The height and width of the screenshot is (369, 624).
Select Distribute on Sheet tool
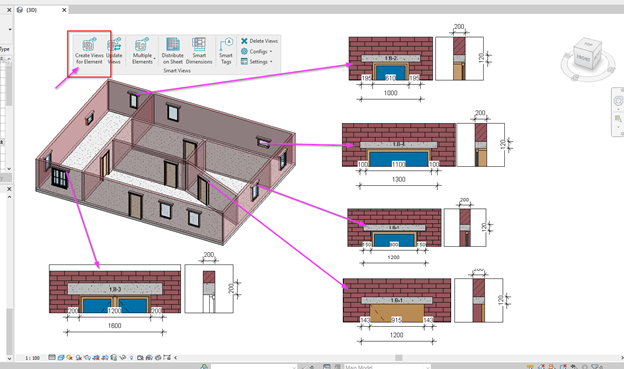173,51
